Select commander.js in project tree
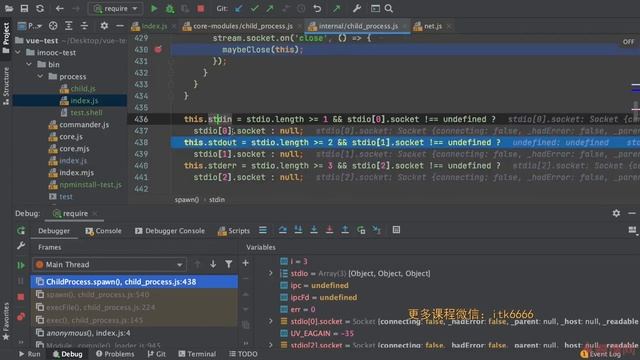 (x=84, y=124)
